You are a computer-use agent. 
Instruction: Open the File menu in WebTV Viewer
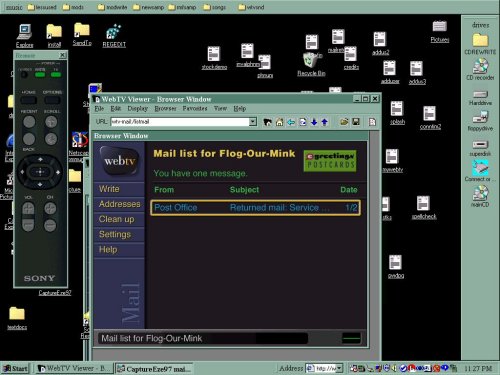click(99, 108)
